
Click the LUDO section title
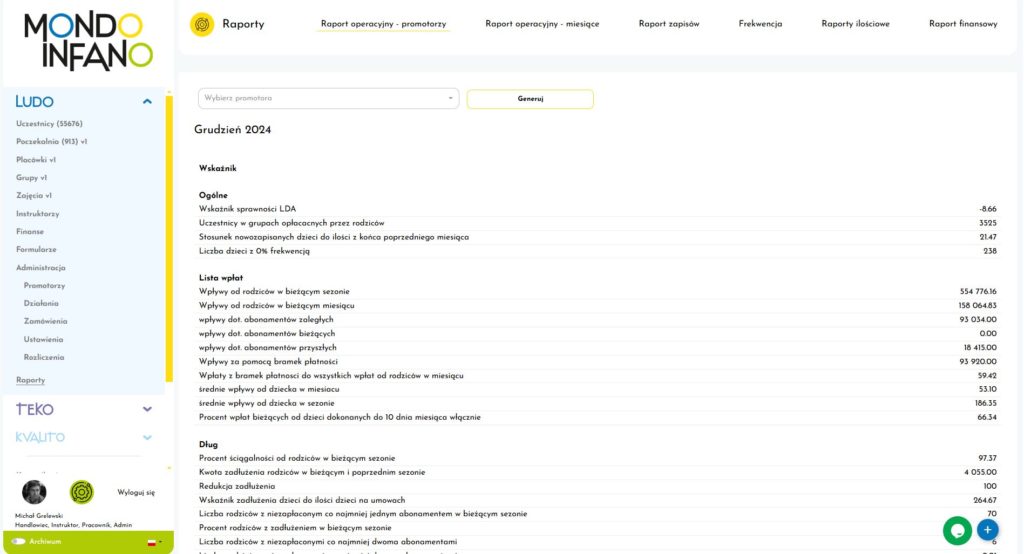pos(35,102)
